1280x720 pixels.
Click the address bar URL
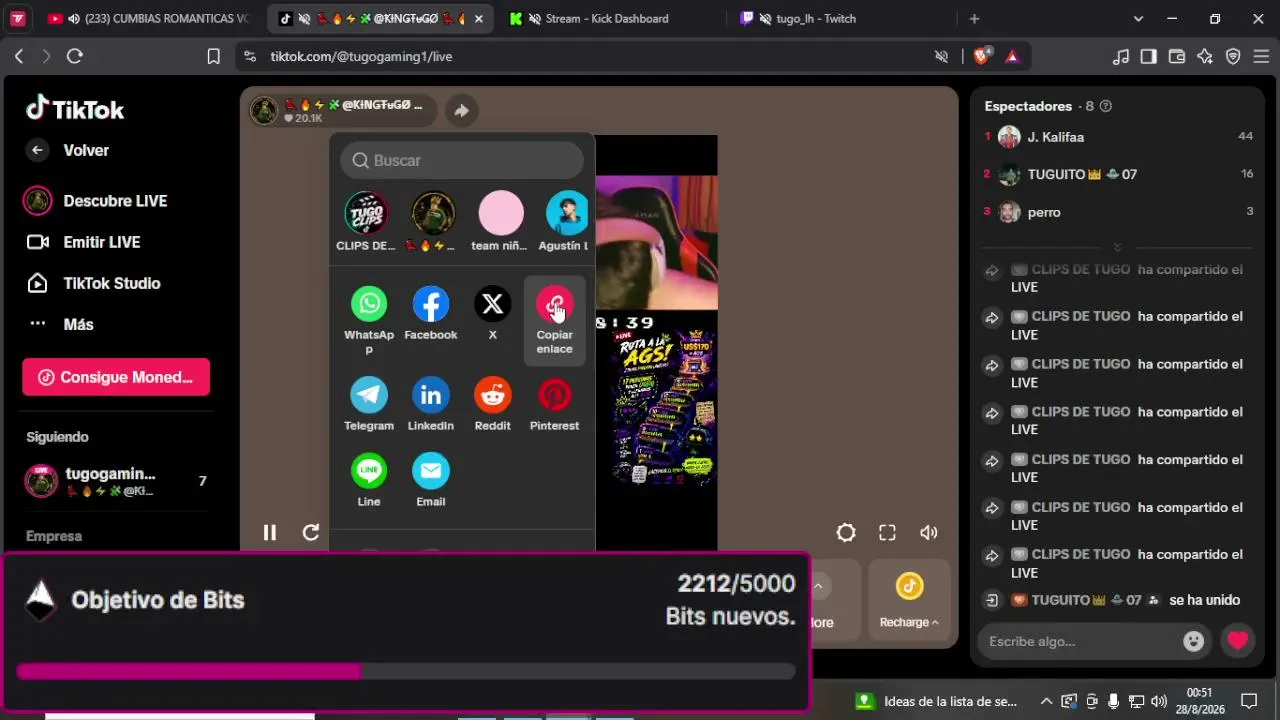click(x=361, y=57)
